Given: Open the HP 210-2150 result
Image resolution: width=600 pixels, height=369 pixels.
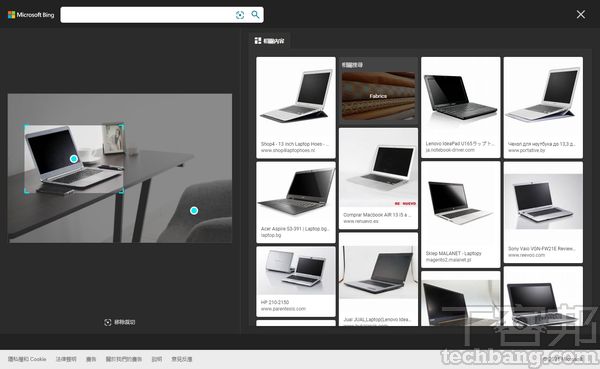Looking at the screenshot, I should click(296, 281).
